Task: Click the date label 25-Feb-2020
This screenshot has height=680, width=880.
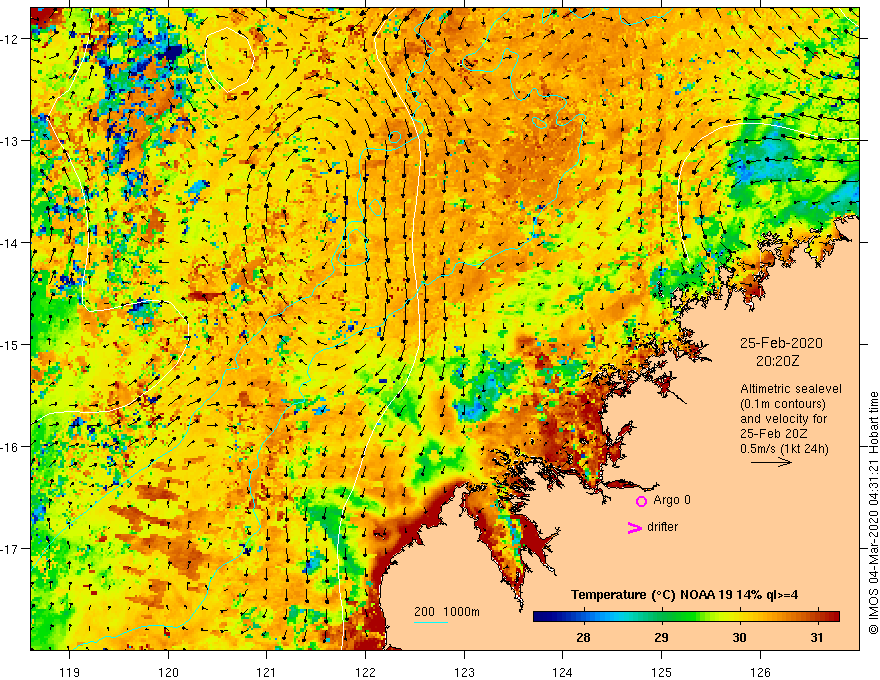Action: [781, 343]
